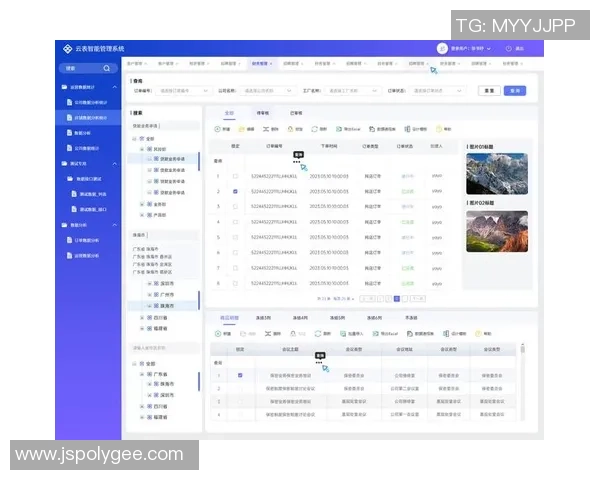Tick checkbox for row 5 in orders table

(235, 237)
